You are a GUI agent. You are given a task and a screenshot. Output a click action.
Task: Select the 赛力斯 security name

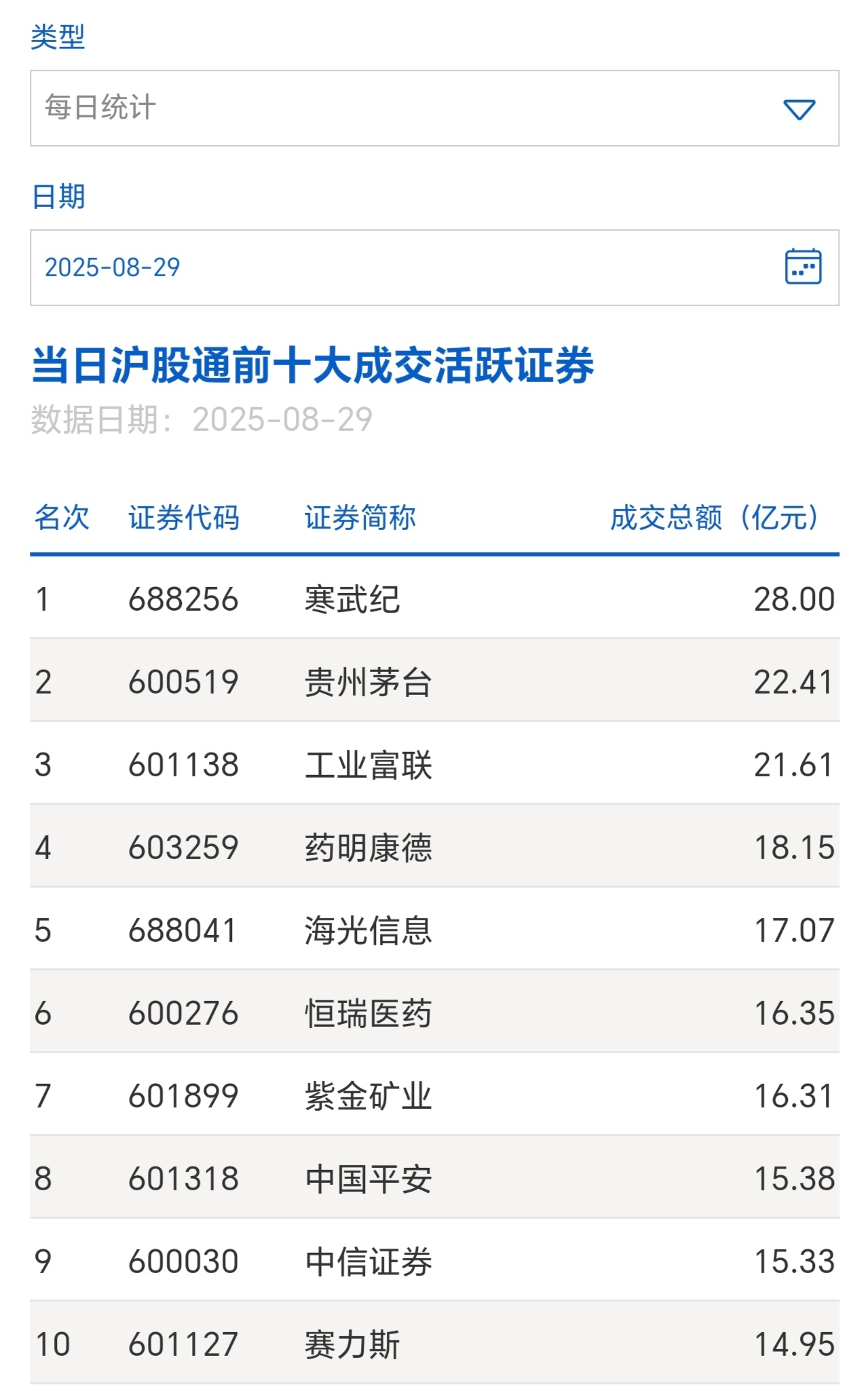[352, 1345]
